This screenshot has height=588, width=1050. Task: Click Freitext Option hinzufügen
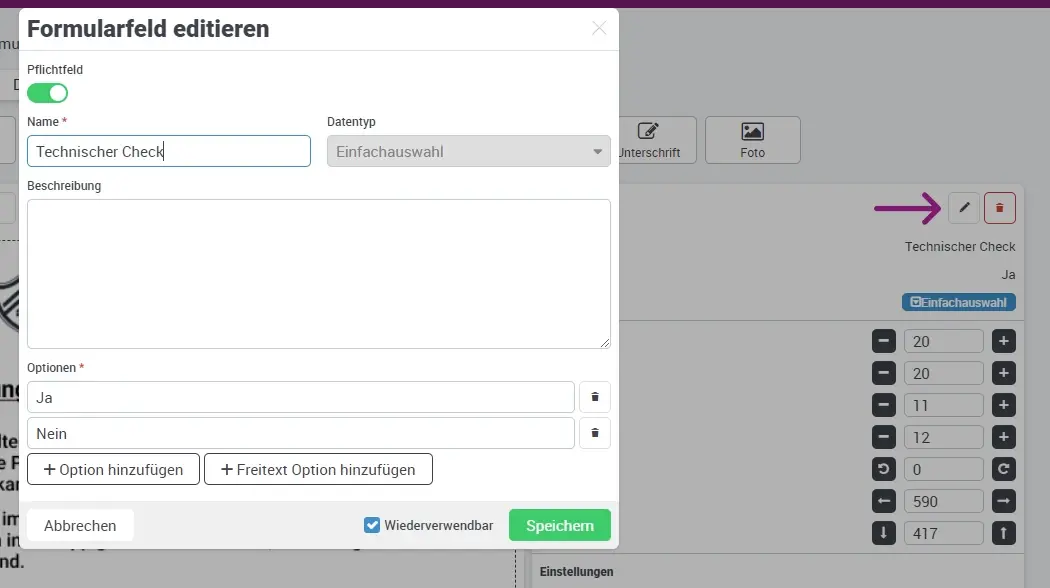click(x=318, y=469)
